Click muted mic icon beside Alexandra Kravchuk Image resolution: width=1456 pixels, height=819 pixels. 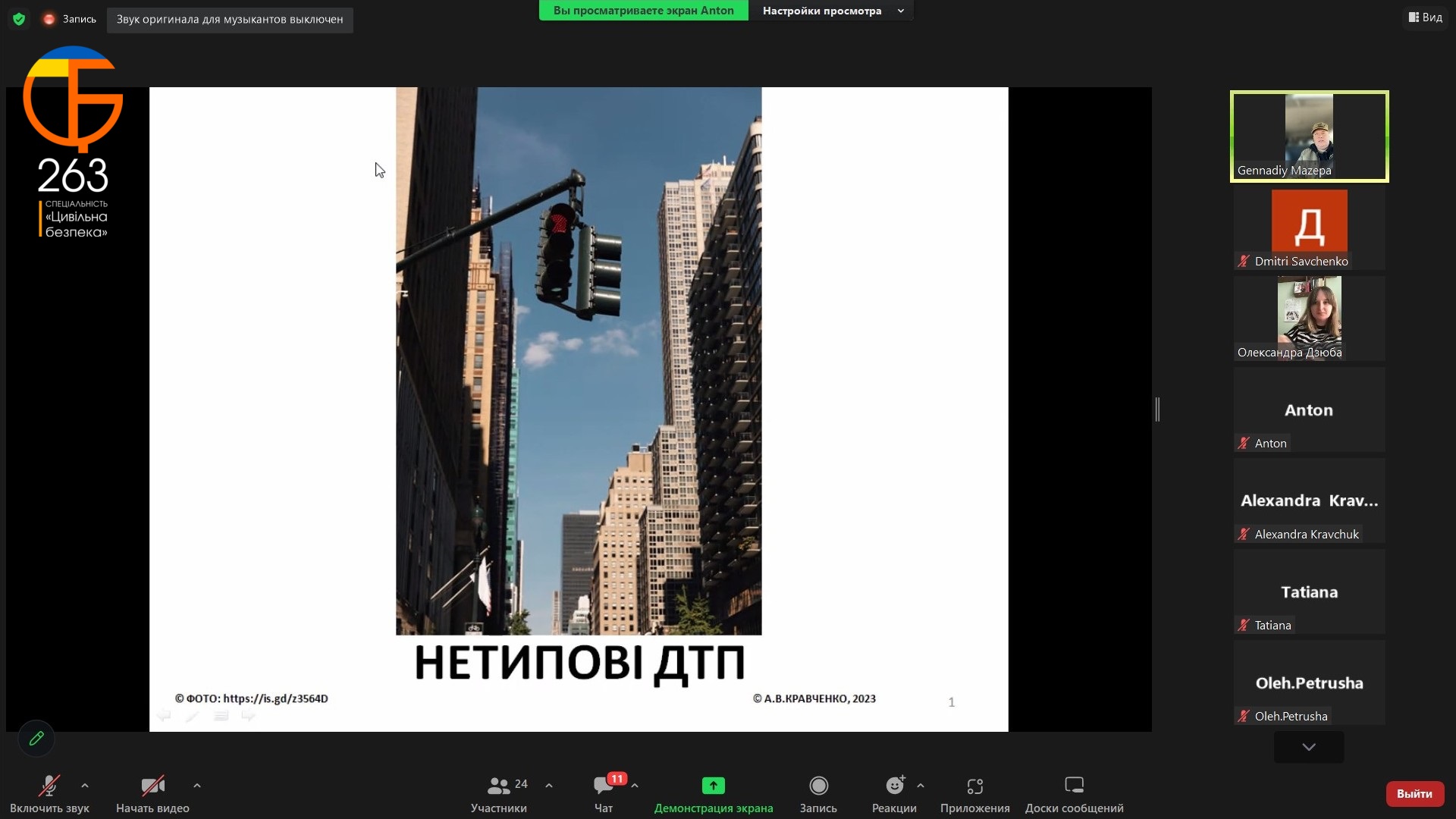tap(1244, 534)
